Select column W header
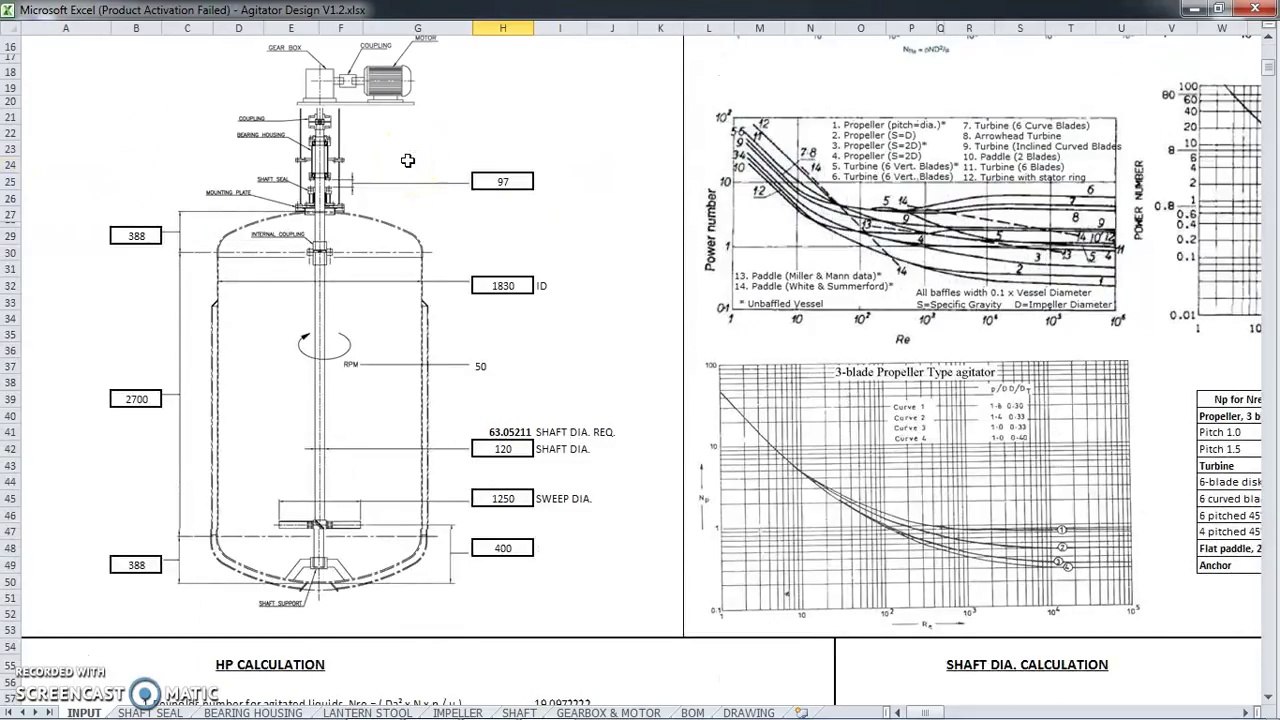Screen dimensions: 1280x720 (x=1222, y=28)
